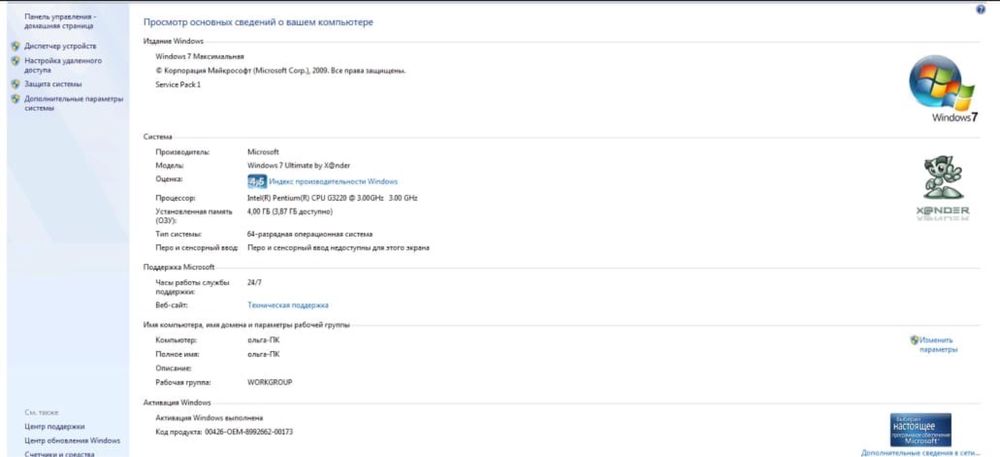Viewport: 1000px width, 457px height.
Task: Click the genuine Microsoft software badge
Action: [x=920, y=430]
